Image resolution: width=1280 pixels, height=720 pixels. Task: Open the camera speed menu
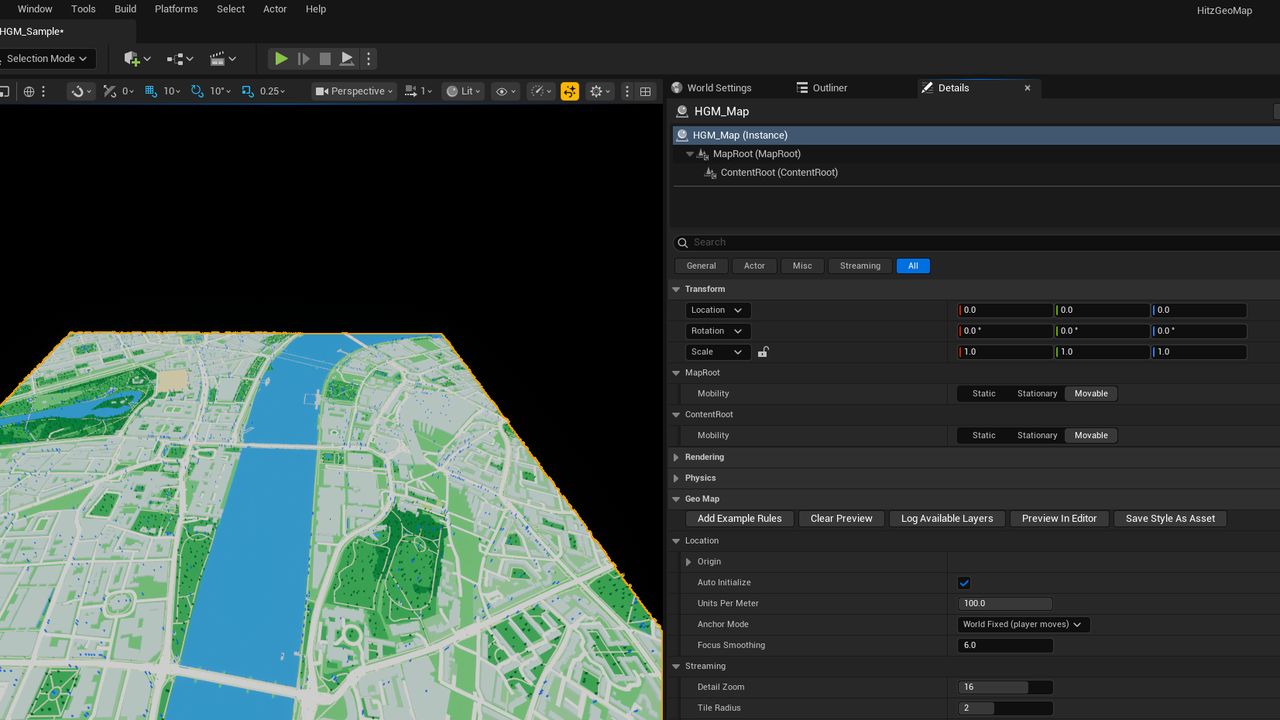click(x=418, y=91)
